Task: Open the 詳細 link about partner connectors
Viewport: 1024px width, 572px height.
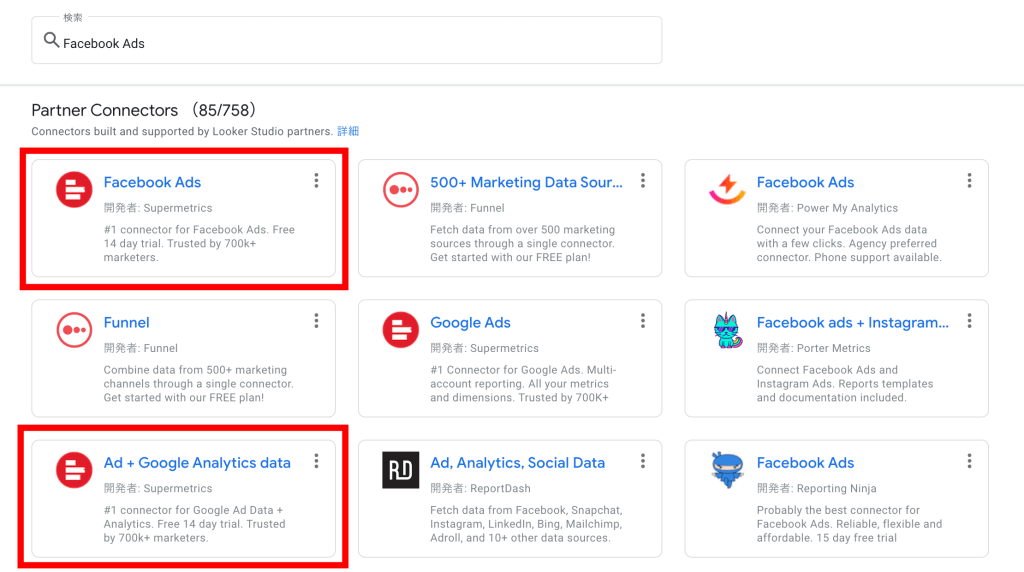Action: click(348, 131)
